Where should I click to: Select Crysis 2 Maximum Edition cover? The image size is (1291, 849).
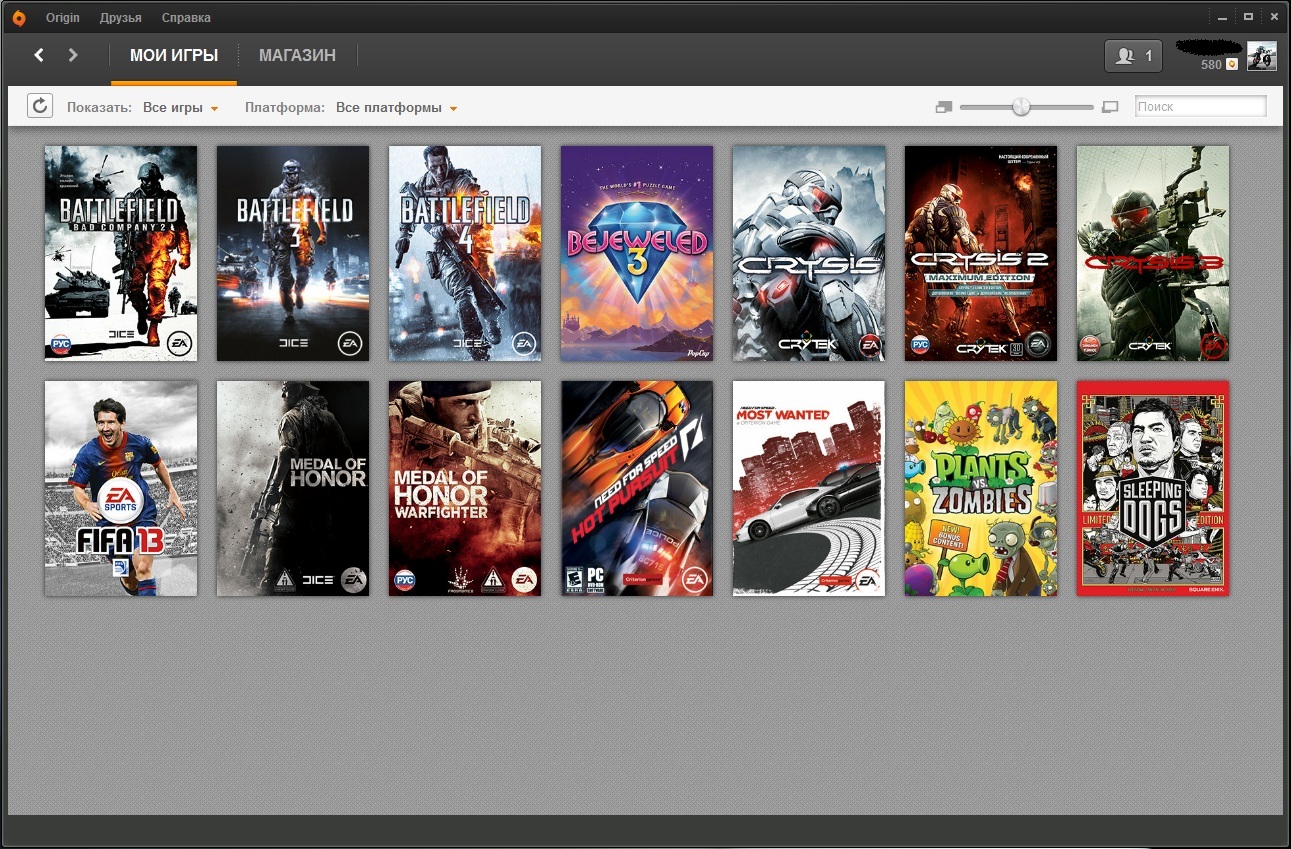(x=981, y=253)
